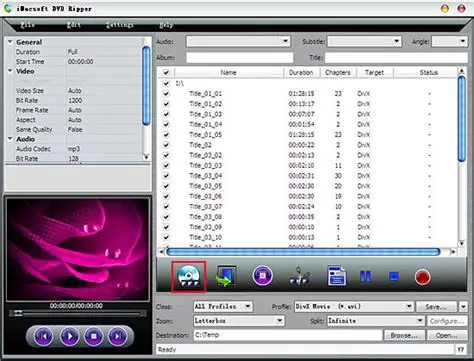Click the profile settings window icon
Screen dimensions: 474x361
coord(337,276)
